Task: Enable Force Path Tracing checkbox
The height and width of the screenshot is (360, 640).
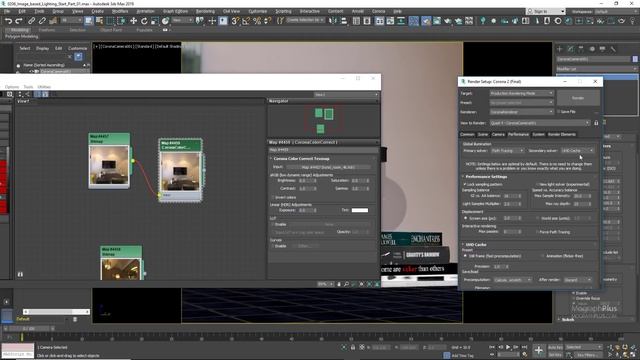Action: 538,232
